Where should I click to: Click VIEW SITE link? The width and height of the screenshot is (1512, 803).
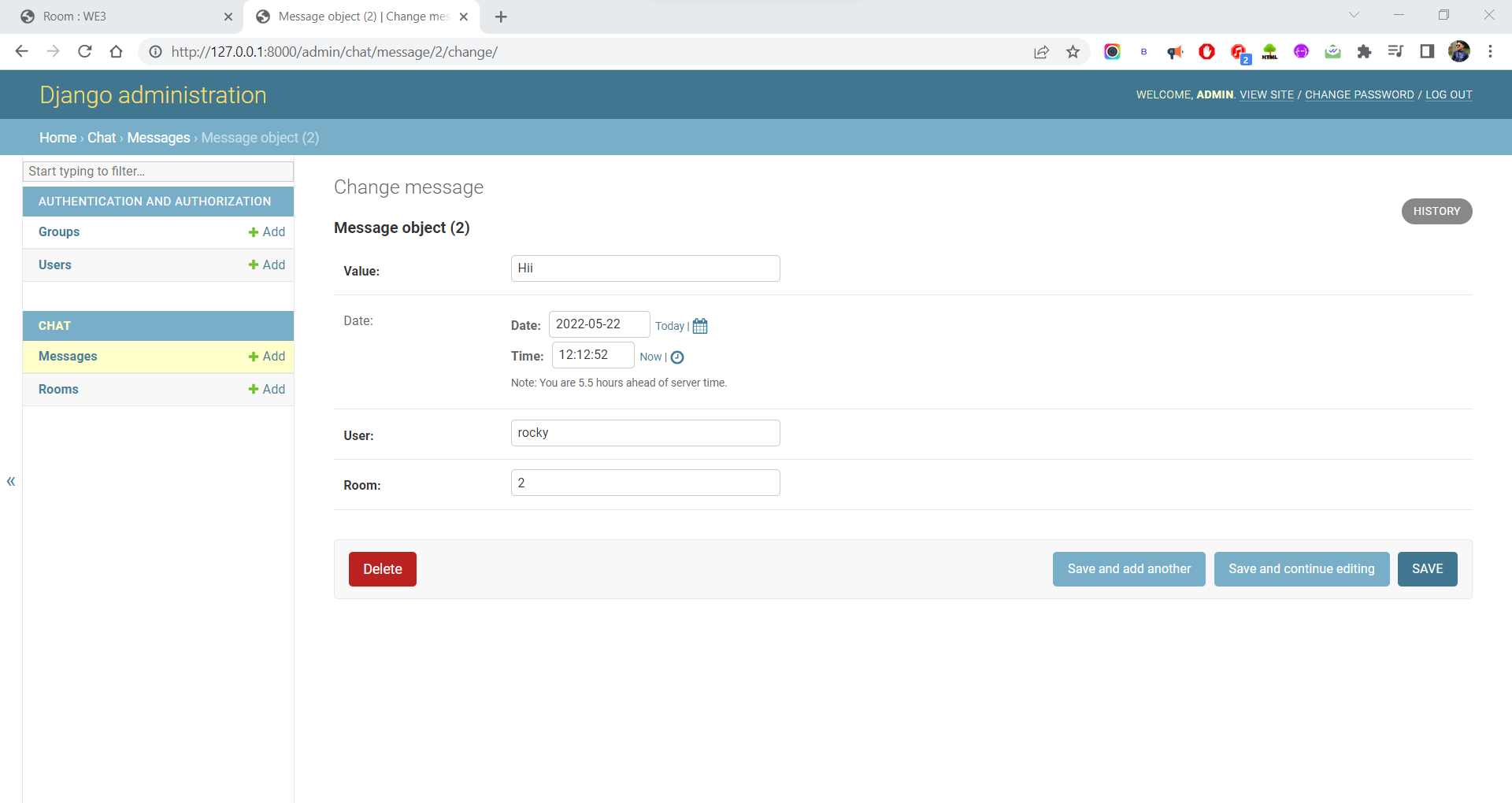[x=1266, y=94]
